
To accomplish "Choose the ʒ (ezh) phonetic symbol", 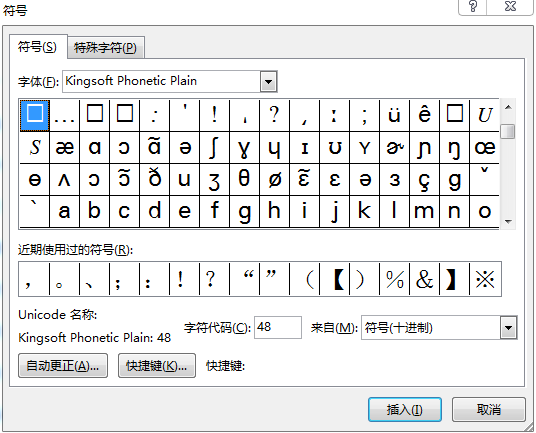I will tap(214, 179).
